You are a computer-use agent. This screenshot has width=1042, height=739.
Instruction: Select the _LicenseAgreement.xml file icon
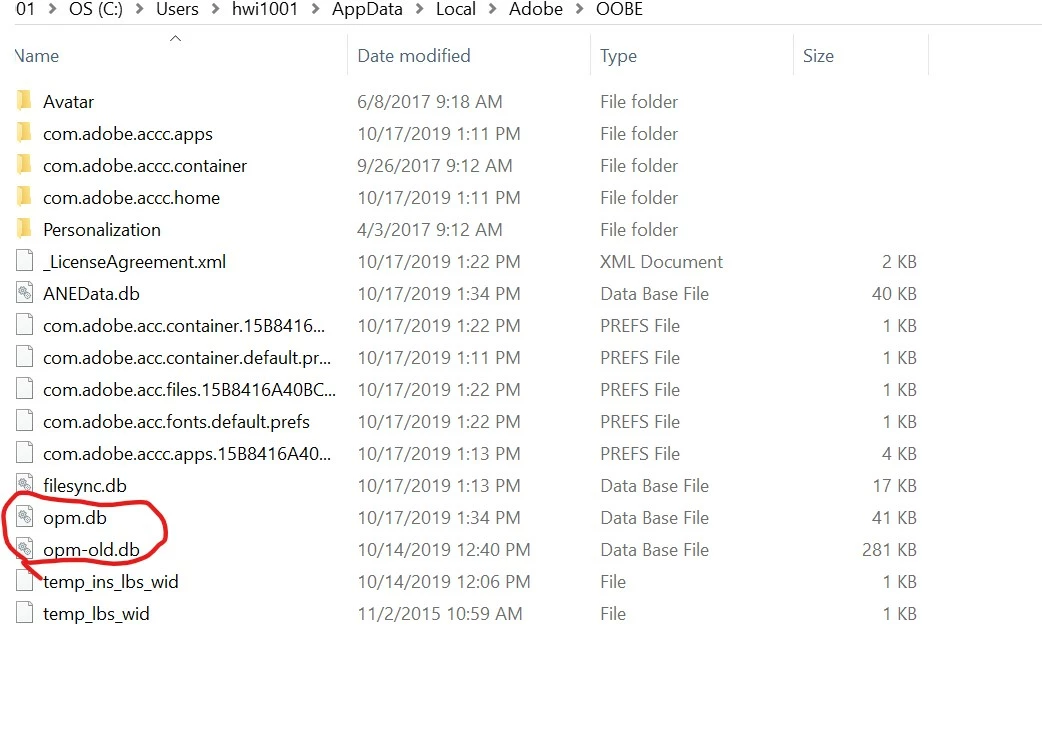(x=25, y=261)
